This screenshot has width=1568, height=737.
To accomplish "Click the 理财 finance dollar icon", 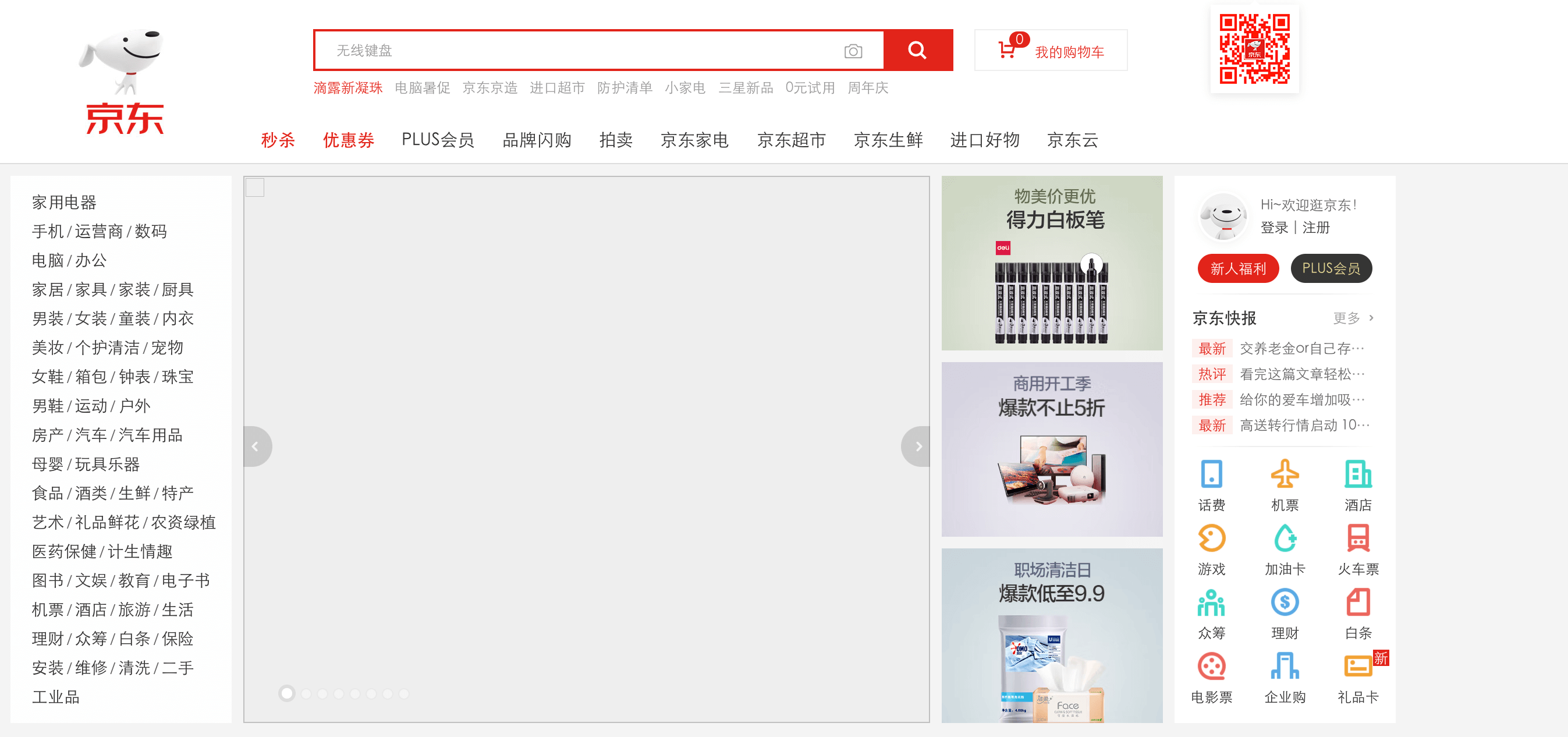I will click(1285, 603).
